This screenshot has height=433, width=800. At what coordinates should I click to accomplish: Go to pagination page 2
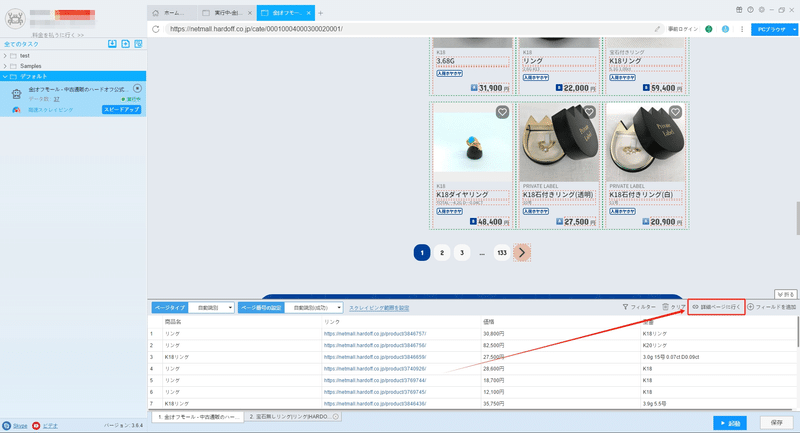point(442,252)
